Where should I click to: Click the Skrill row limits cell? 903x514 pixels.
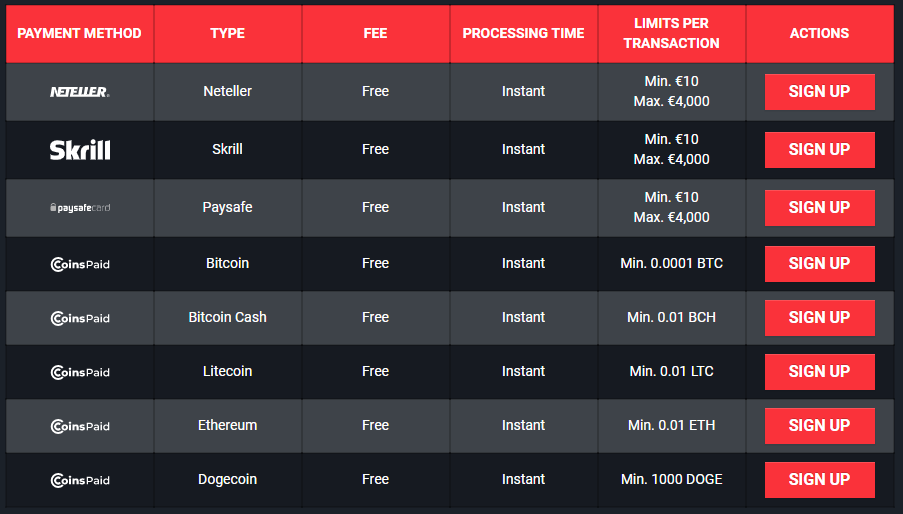671,150
